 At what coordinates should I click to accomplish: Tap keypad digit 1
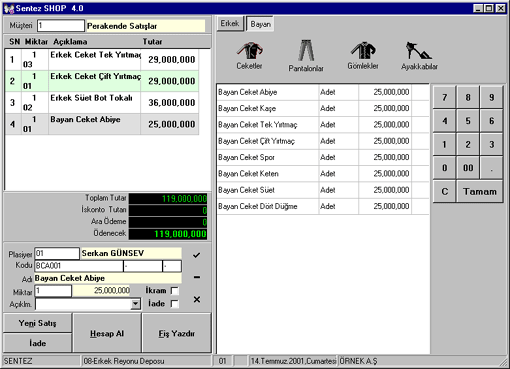pyautogui.click(x=444, y=144)
